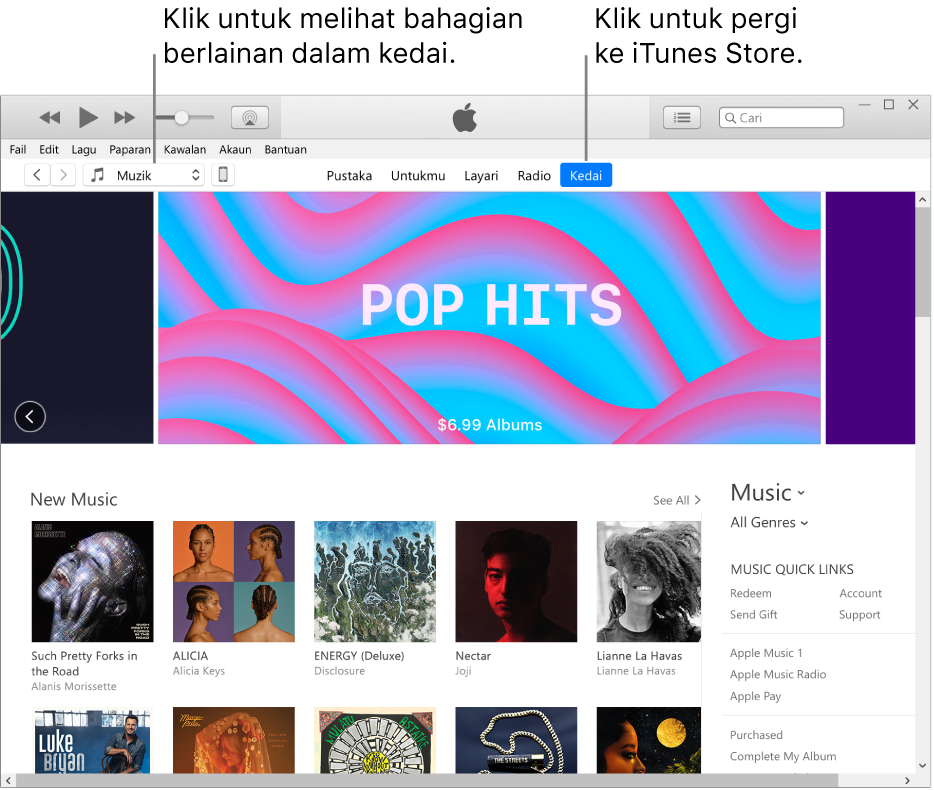Click the back circle arrow on the banner

29,416
